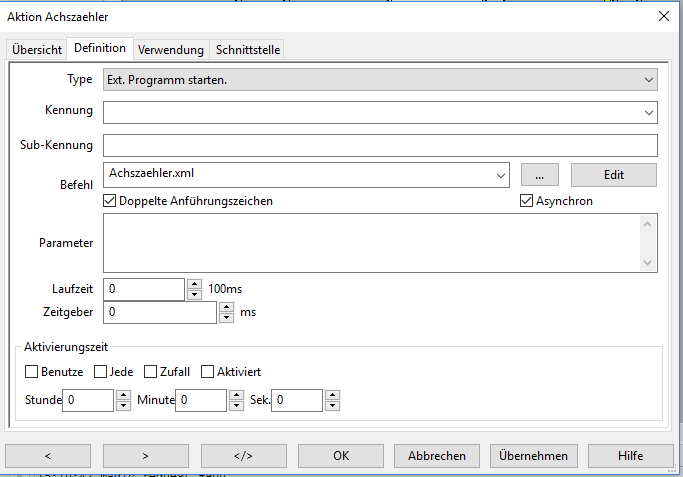This screenshot has width=683, height=477.
Task: Open the Schnittstelle tab
Action: coord(248,49)
